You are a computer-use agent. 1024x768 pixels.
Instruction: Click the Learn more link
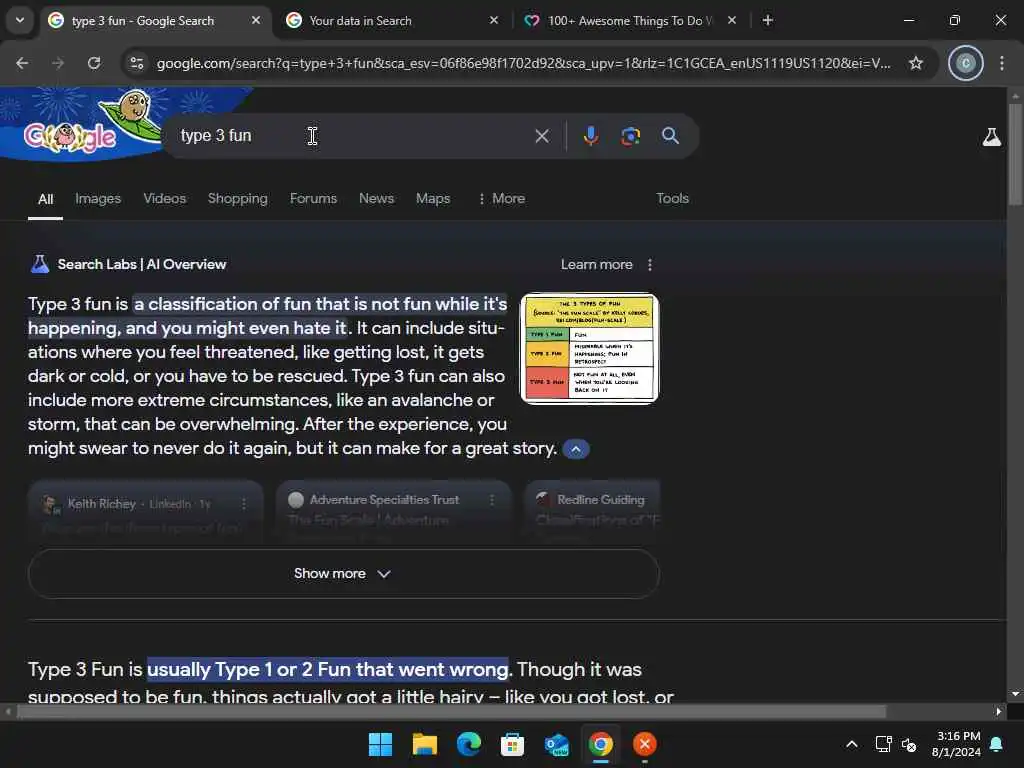(x=596, y=264)
